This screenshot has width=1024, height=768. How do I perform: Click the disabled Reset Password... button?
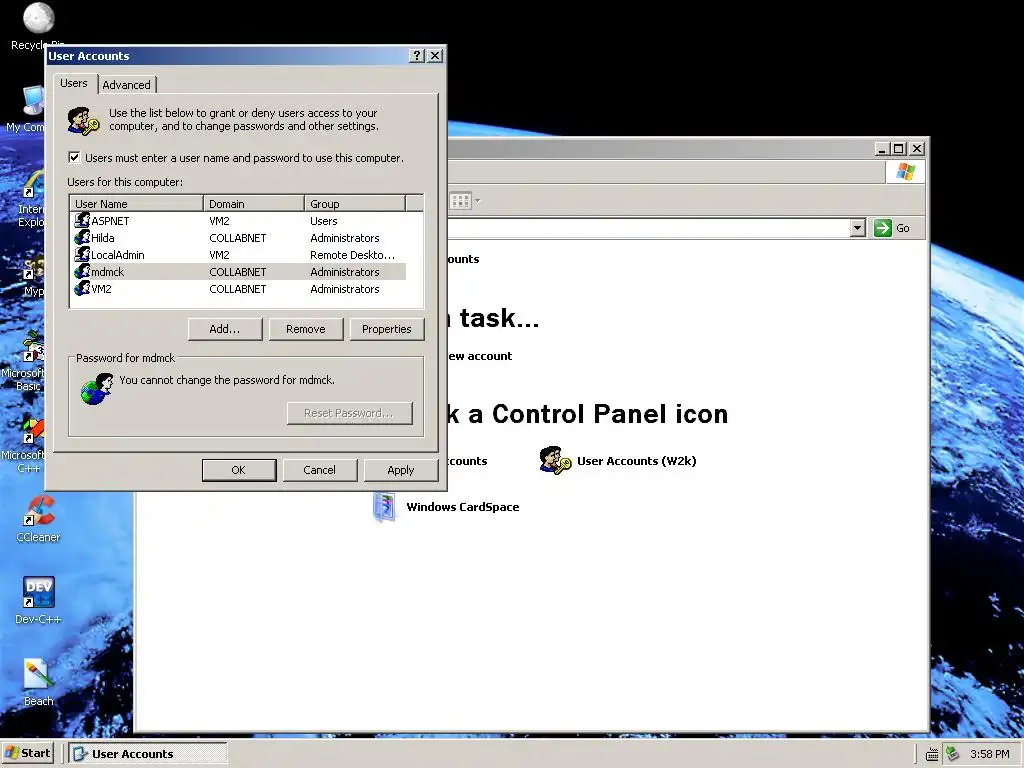point(349,413)
